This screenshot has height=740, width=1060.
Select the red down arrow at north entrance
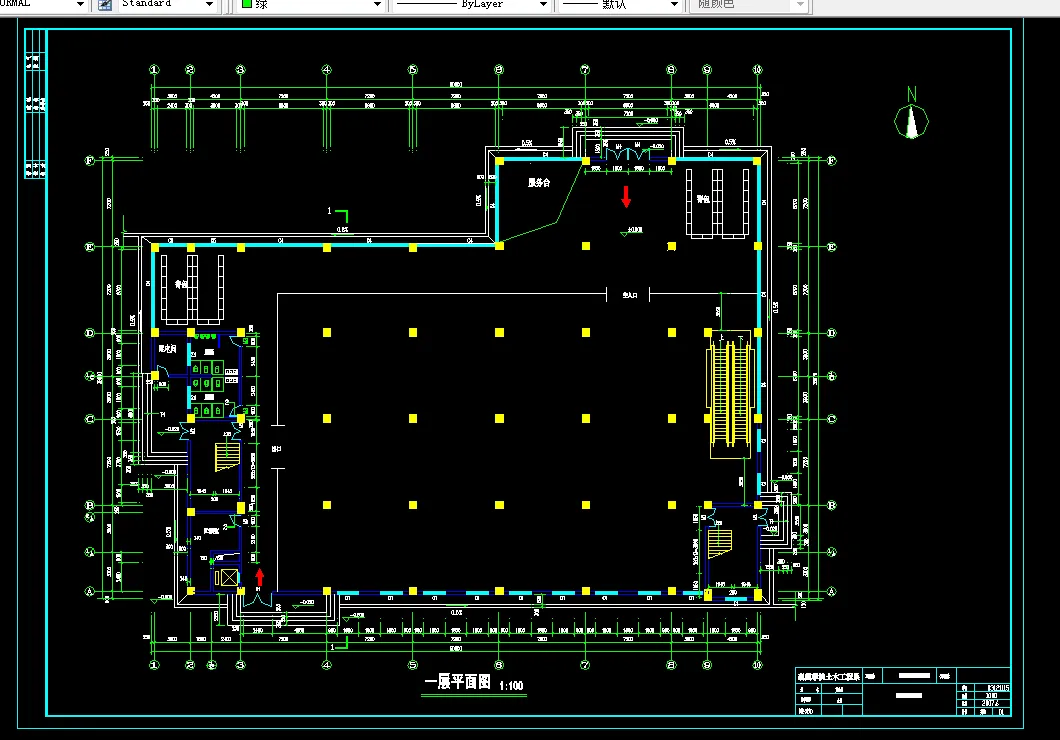coord(626,197)
